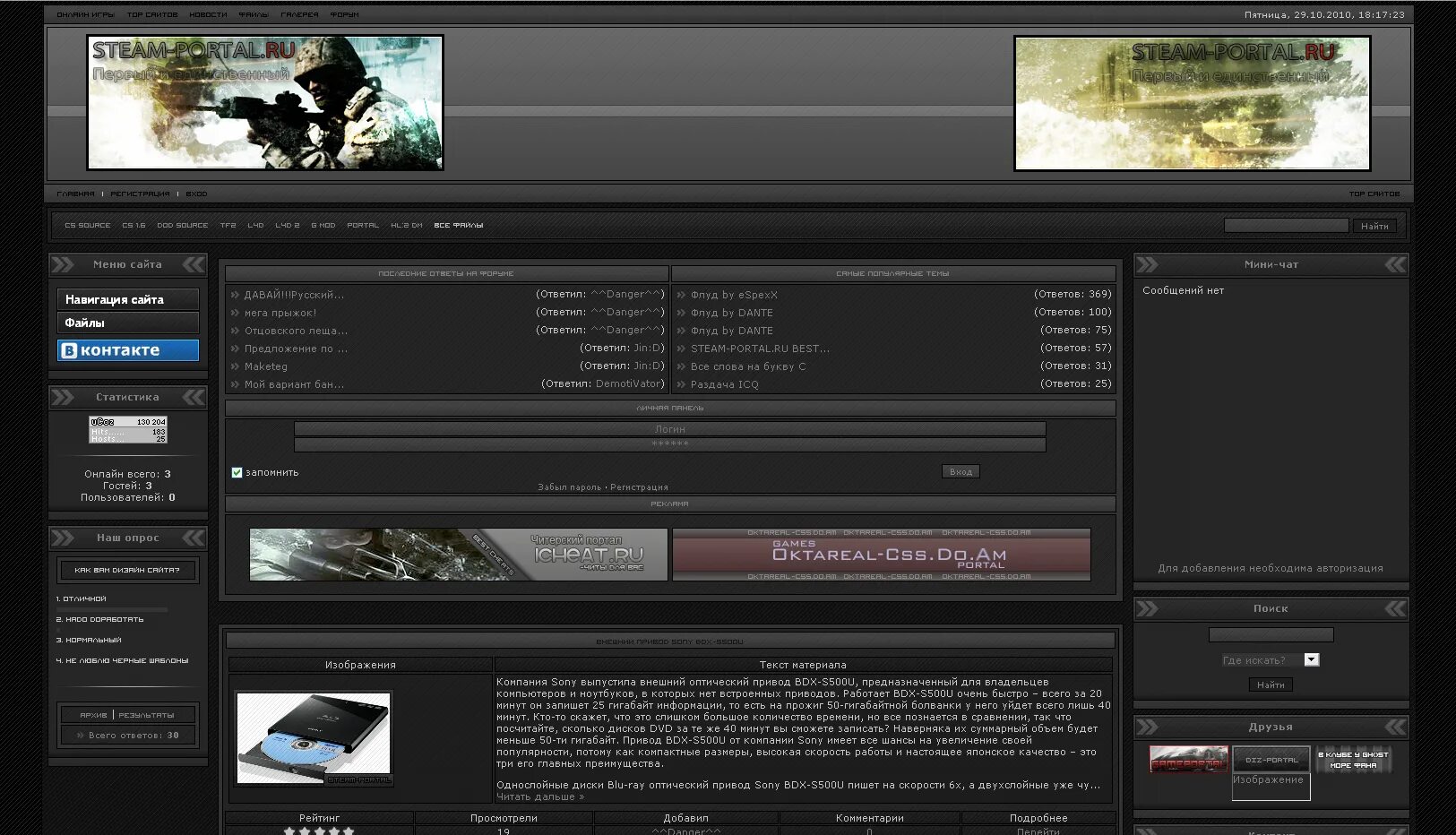Screen dimensions: 1456x835
Task: Focus the top-right site search field
Action: [1286, 226]
